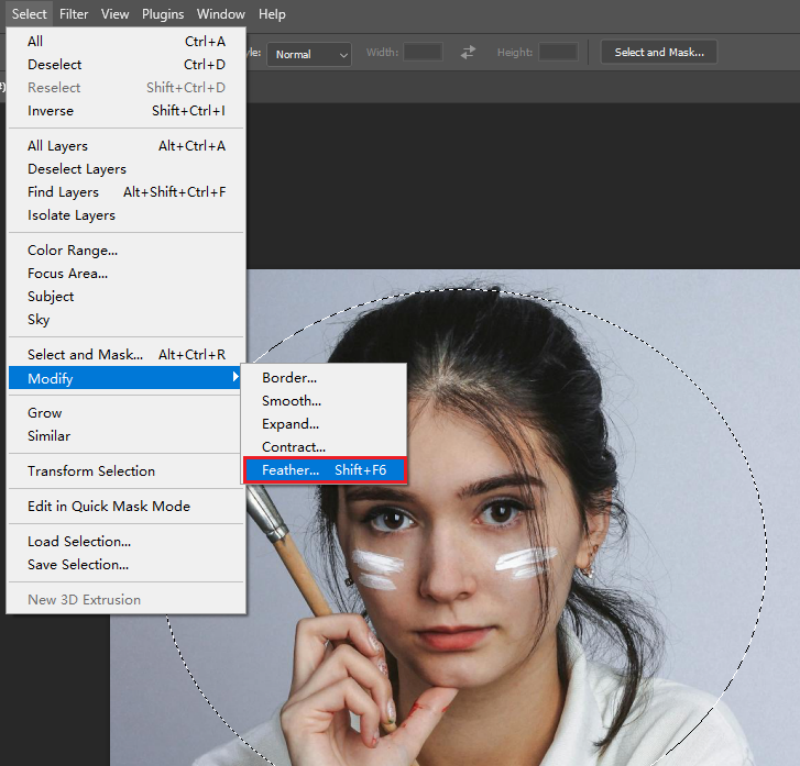Open the Help menu

point(271,14)
